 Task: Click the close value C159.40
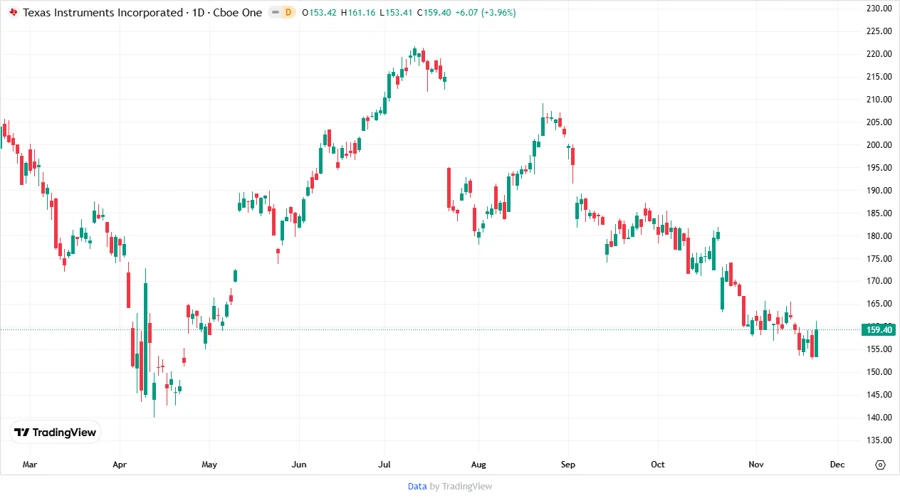point(434,12)
